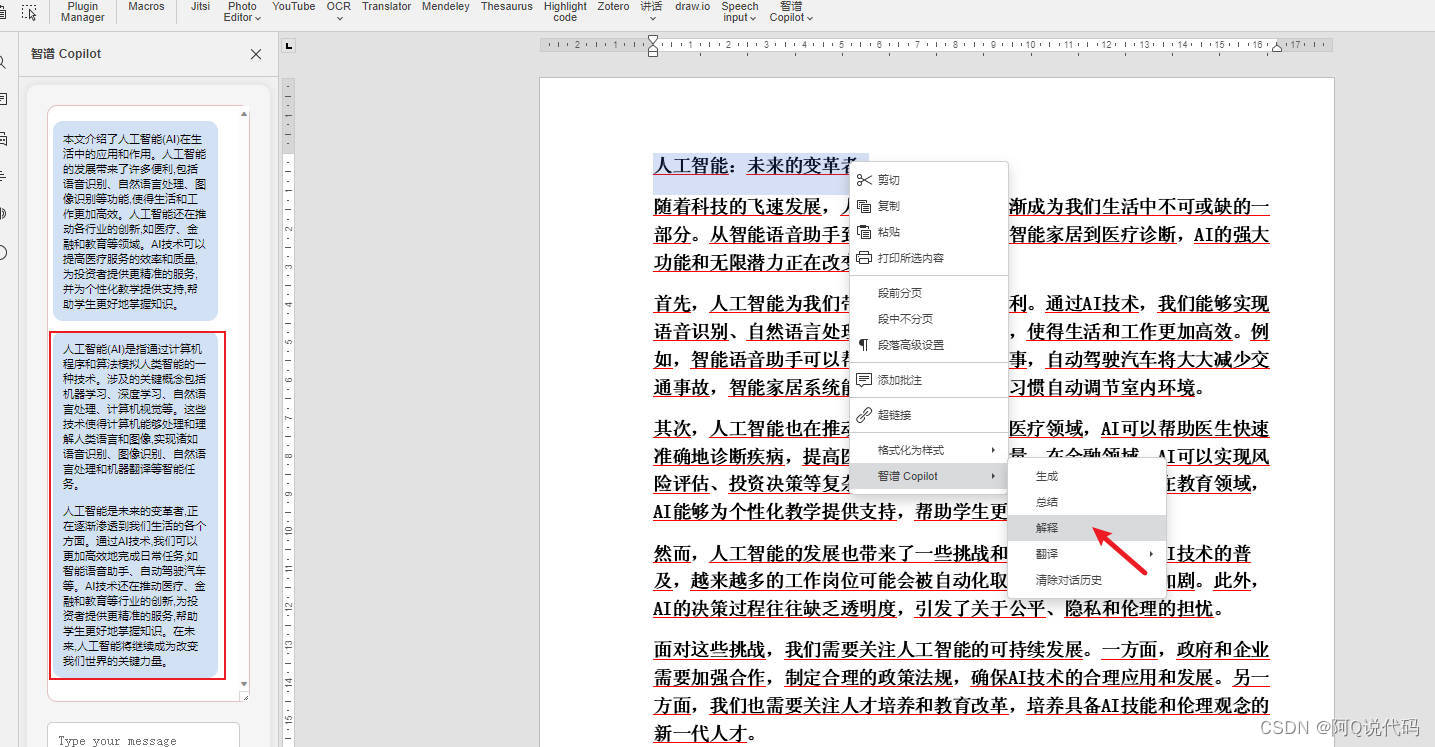The height and width of the screenshot is (747, 1435).
Task: Click the ruler tab-stop type selector
Action: tap(289, 46)
